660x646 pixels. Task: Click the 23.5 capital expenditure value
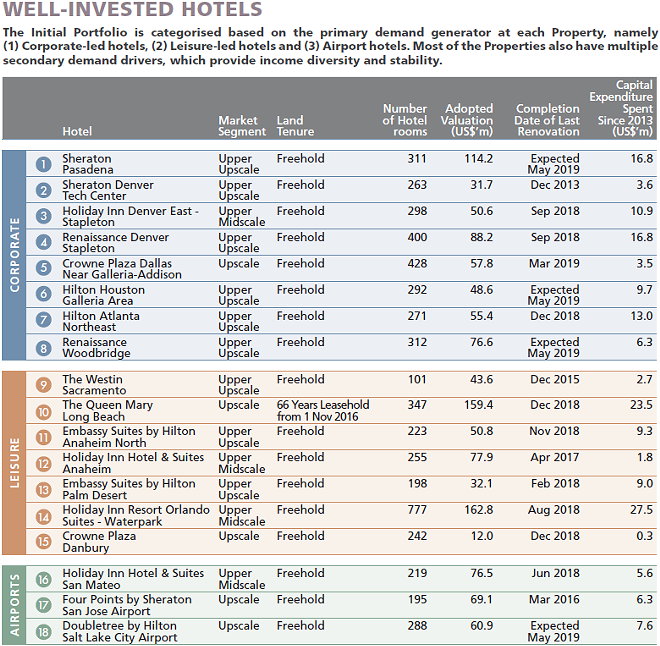click(641, 405)
